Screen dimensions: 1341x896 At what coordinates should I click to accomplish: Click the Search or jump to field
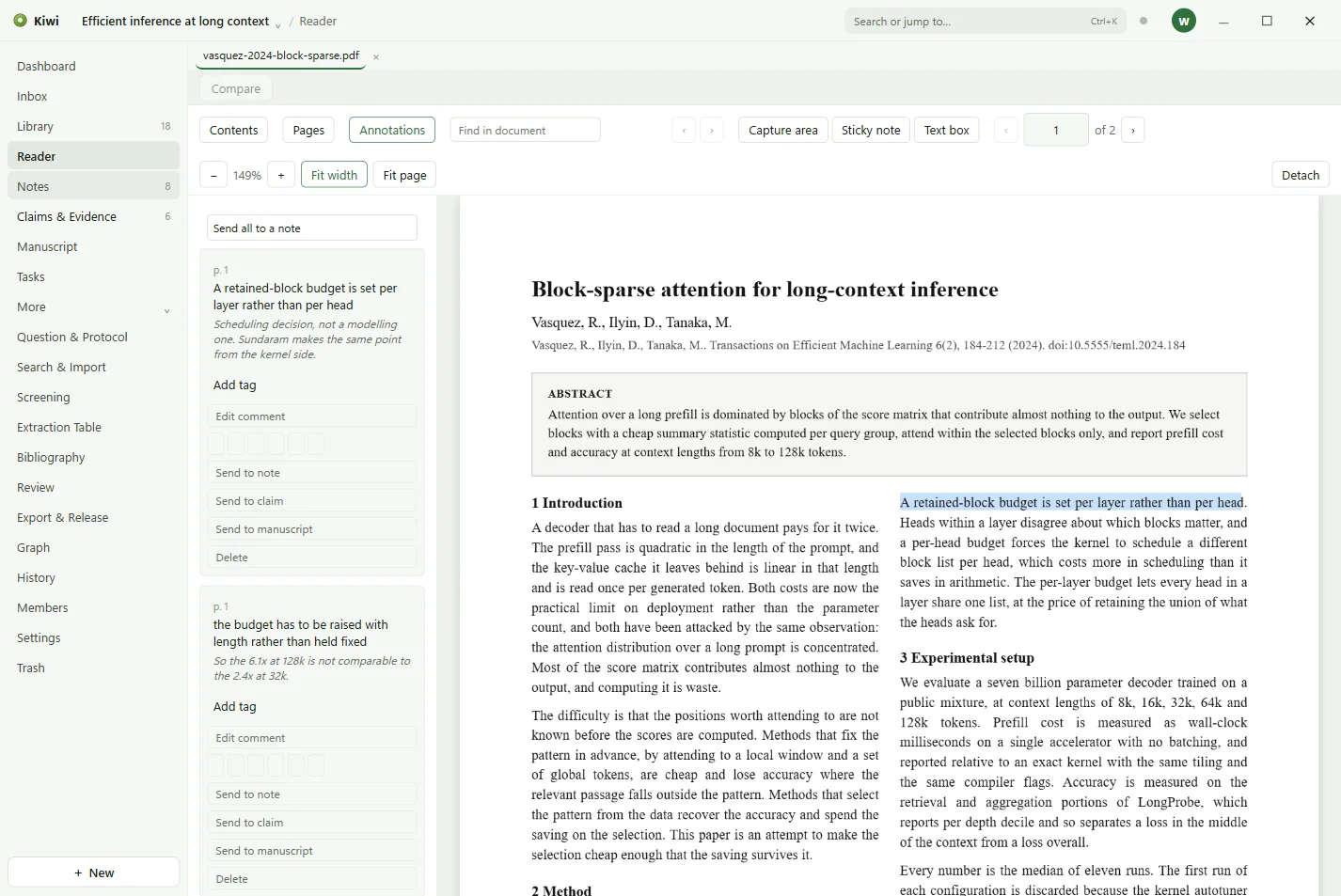pyautogui.click(x=985, y=21)
